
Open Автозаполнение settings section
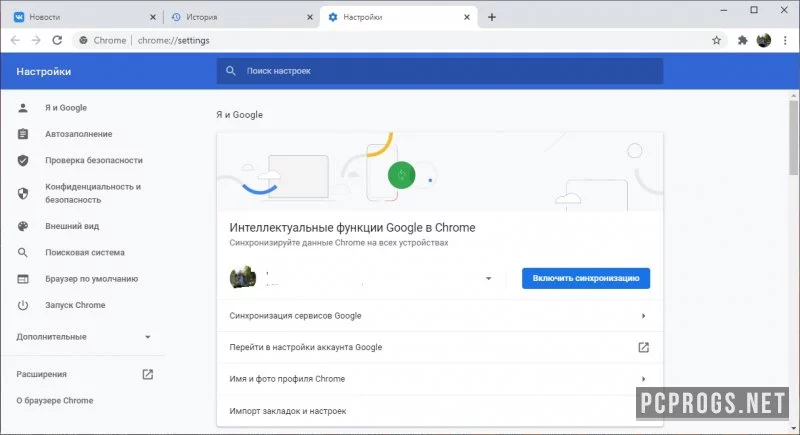pyautogui.click(x=78, y=134)
